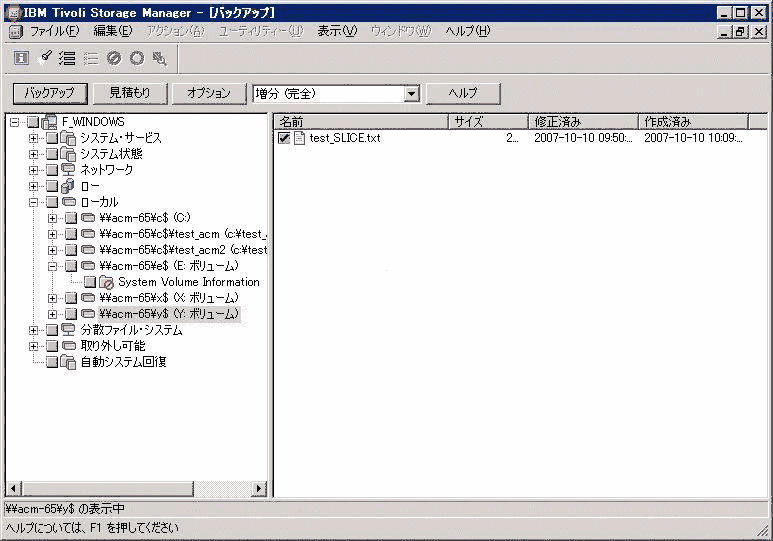
Task: Expand the X: ボリューム node
Action: (x=52, y=298)
